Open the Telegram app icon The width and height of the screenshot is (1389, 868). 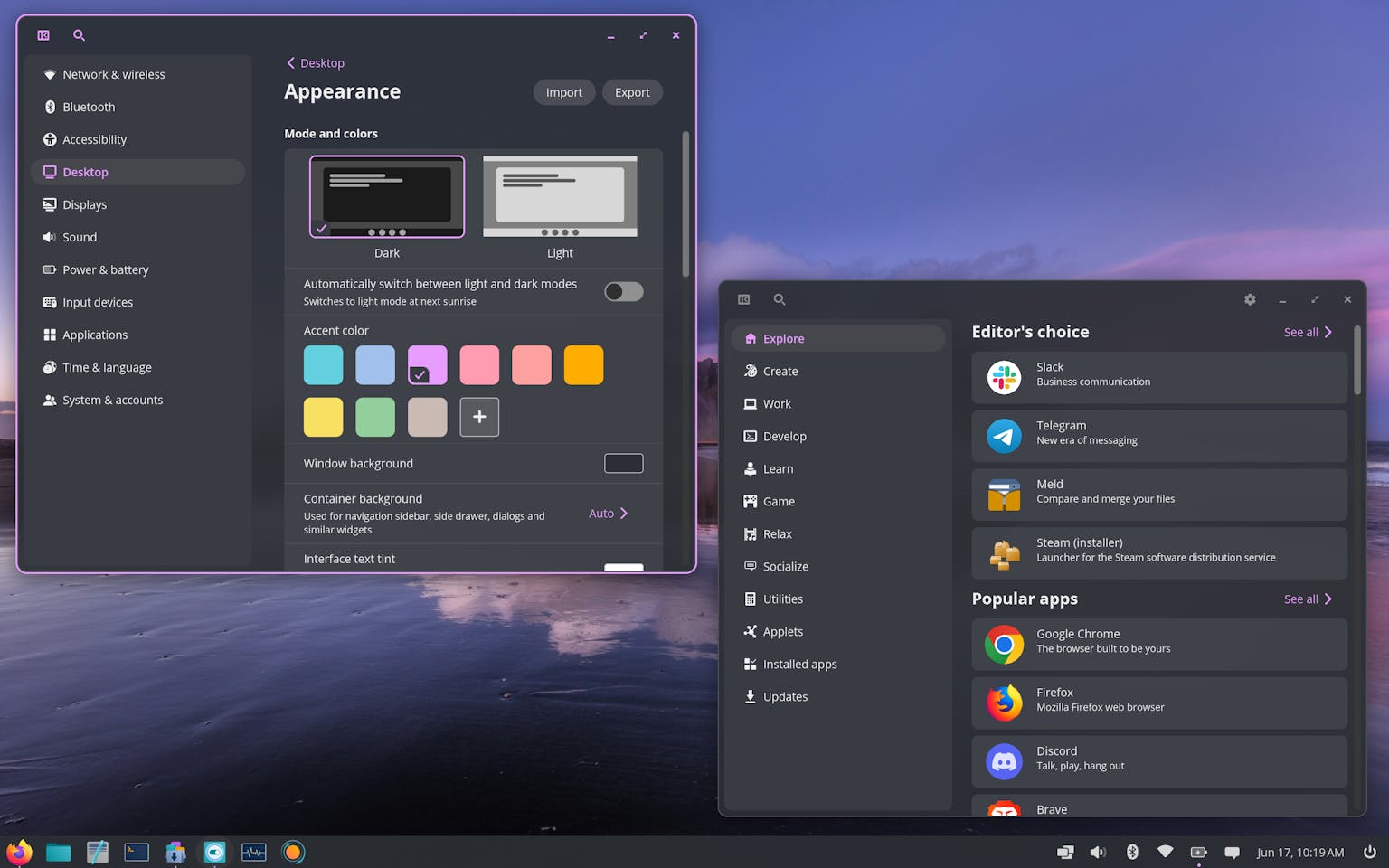1004,436
